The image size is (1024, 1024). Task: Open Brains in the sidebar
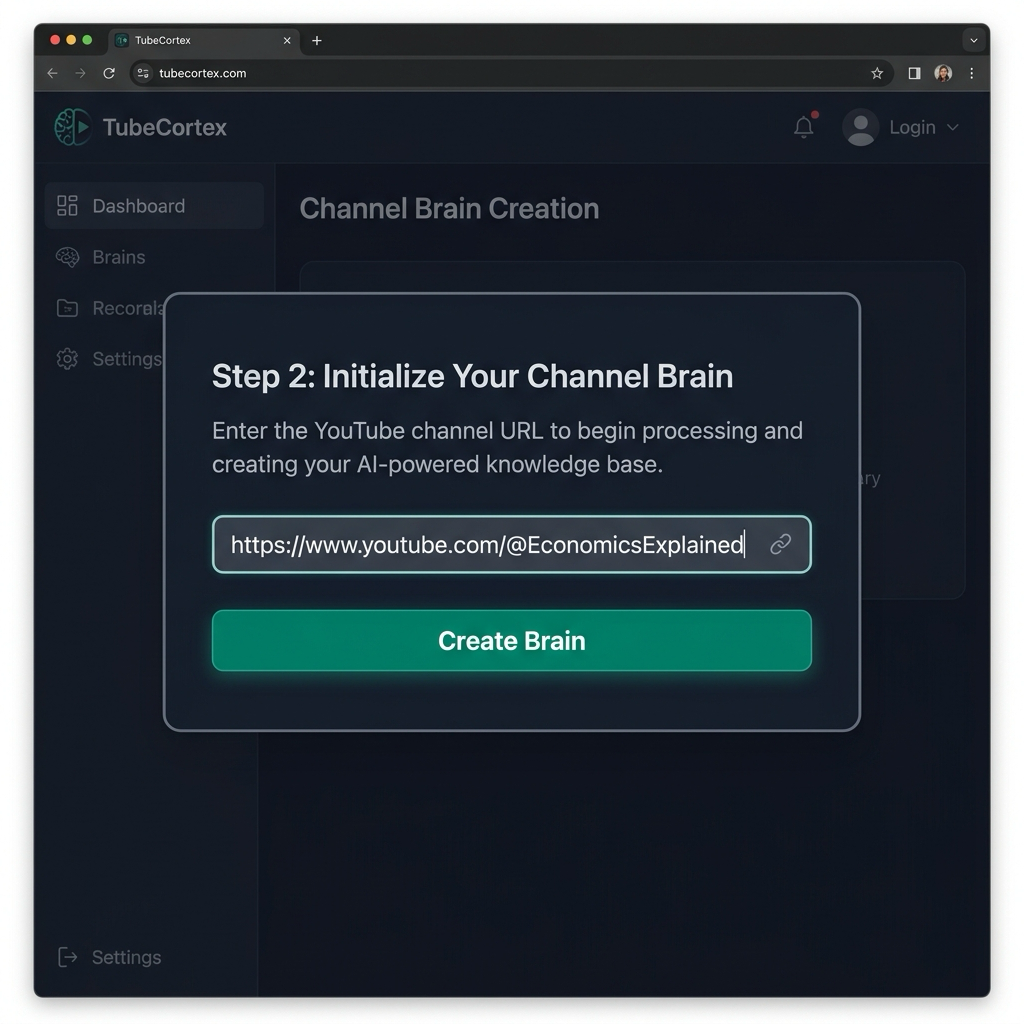click(119, 257)
